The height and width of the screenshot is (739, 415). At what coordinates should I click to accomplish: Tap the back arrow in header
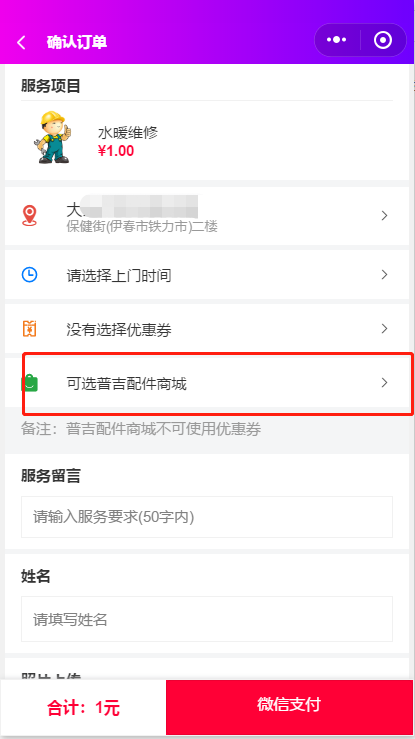click(21, 42)
